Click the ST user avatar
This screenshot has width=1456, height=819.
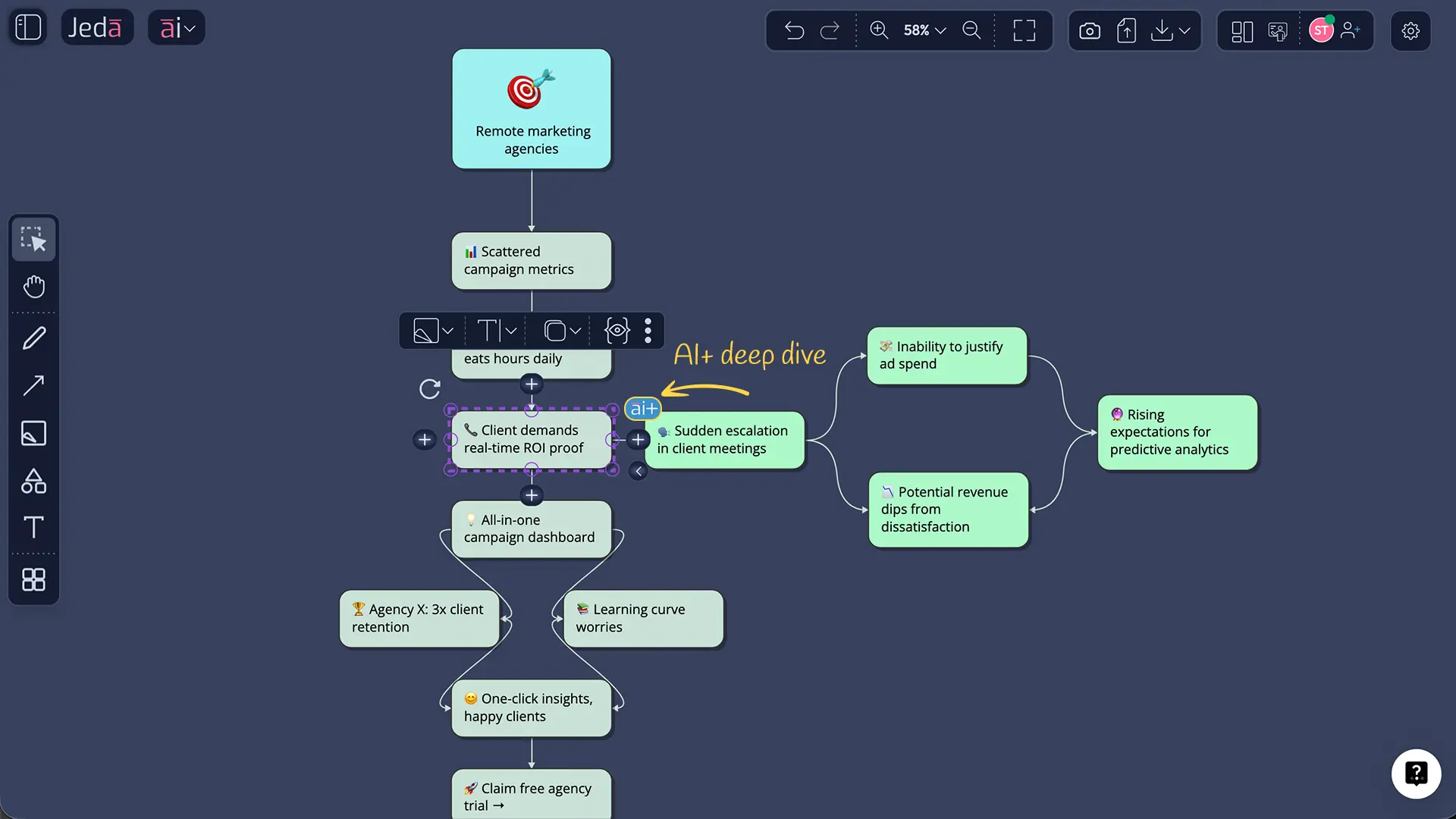(x=1321, y=30)
